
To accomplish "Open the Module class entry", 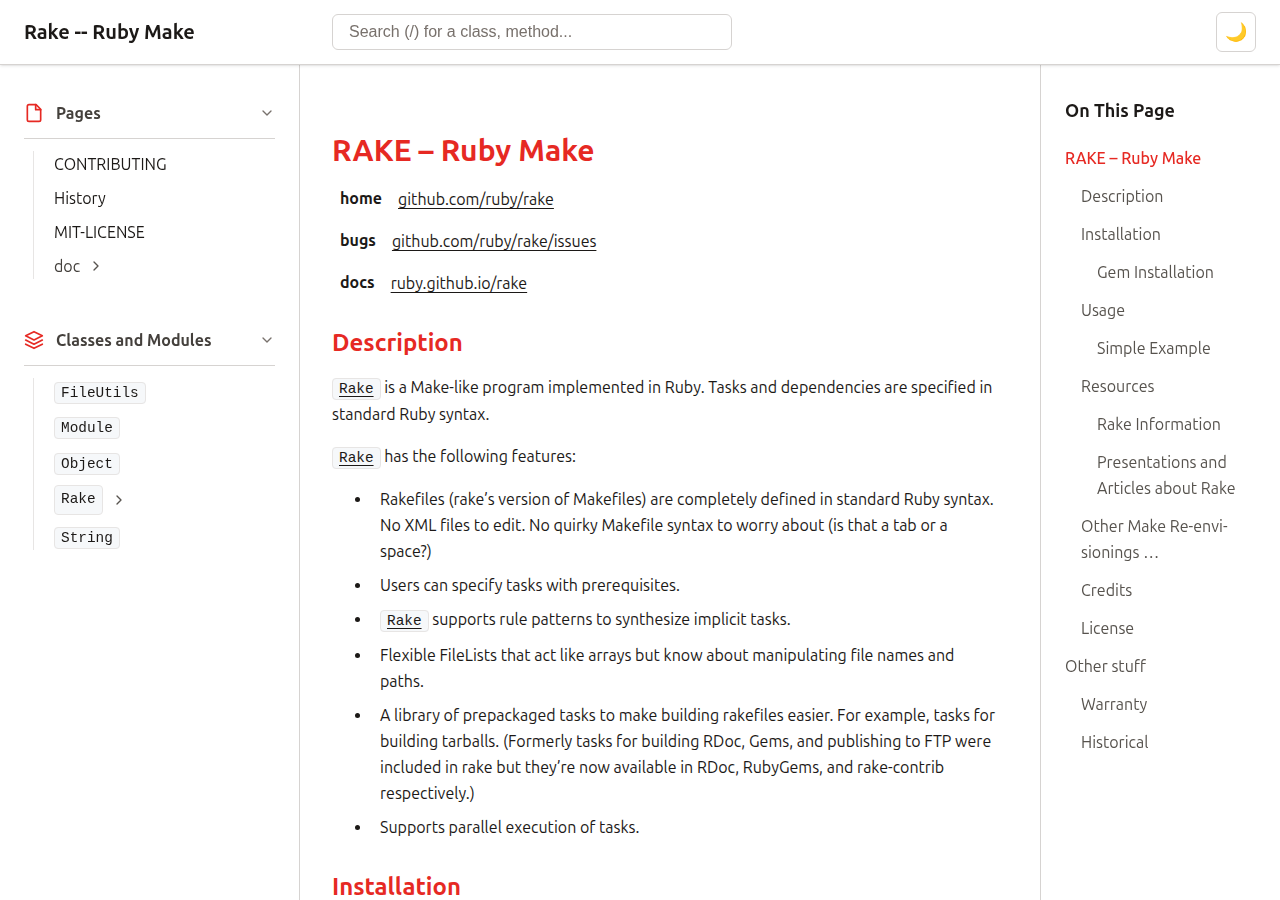I will (87, 428).
